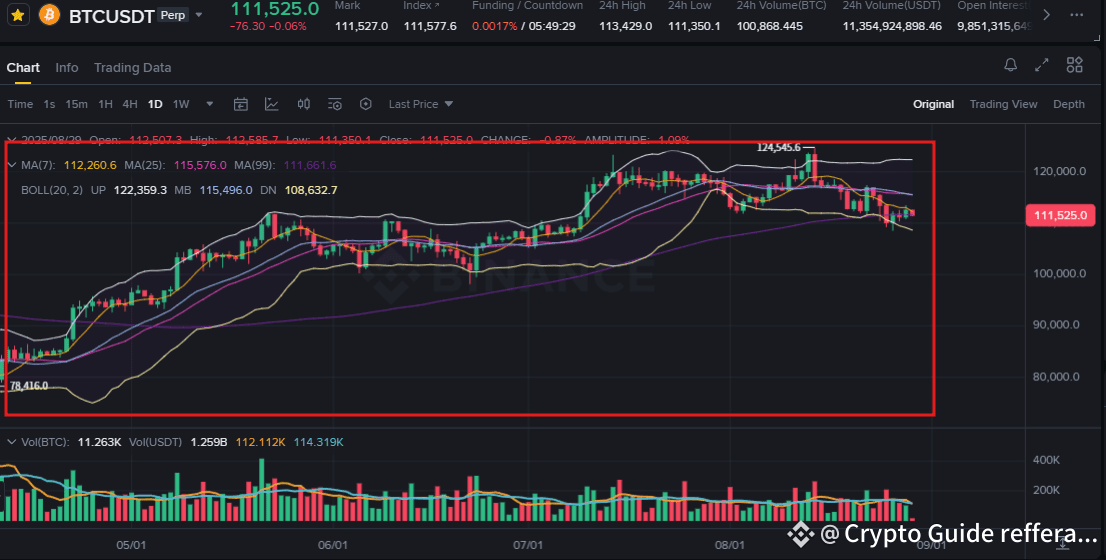Viewport: 1106px width, 560px height.
Task: Select the 4H interval
Action: pyautogui.click(x=130, y=104)
